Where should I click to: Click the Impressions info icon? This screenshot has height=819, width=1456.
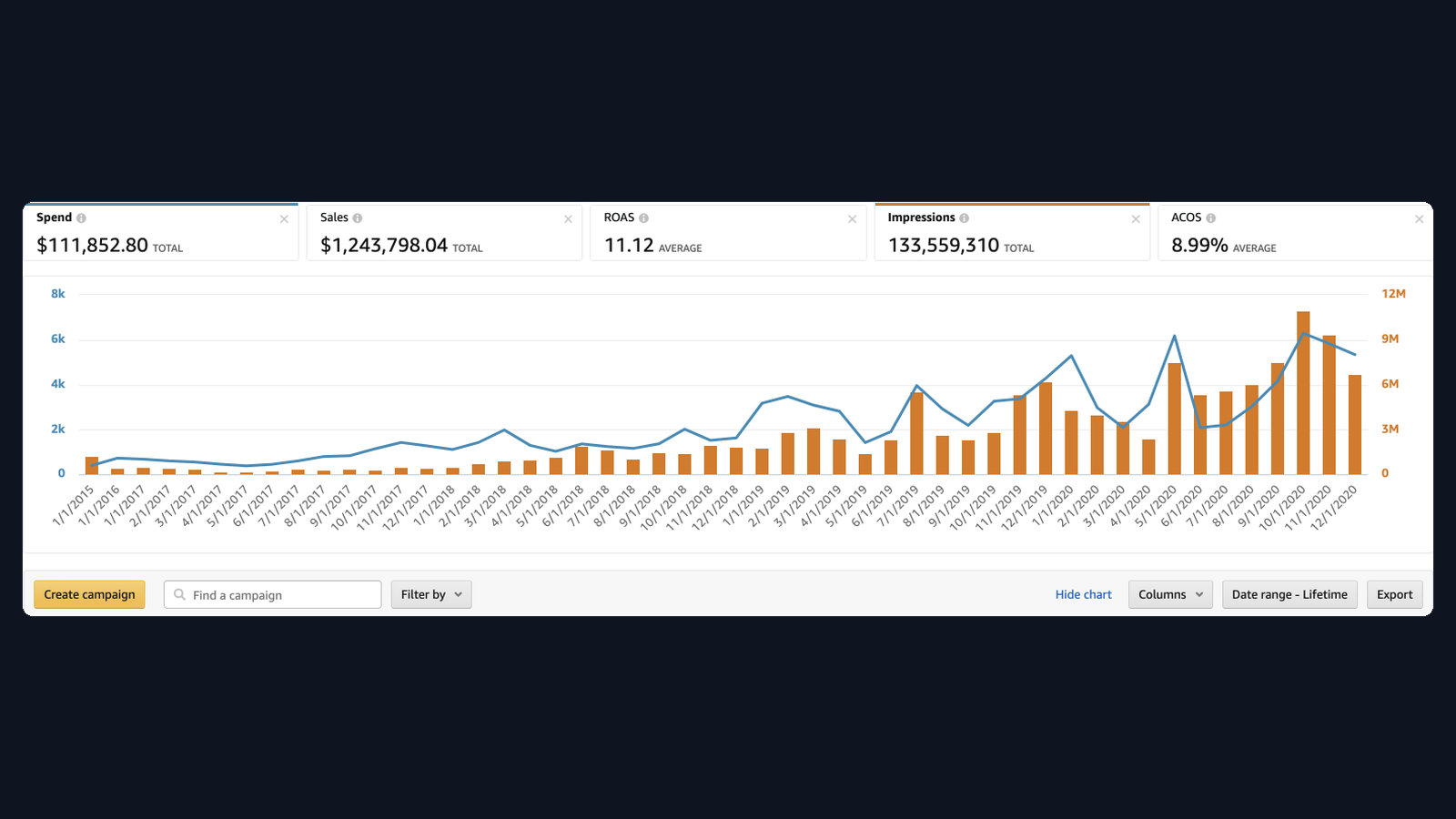964,218
